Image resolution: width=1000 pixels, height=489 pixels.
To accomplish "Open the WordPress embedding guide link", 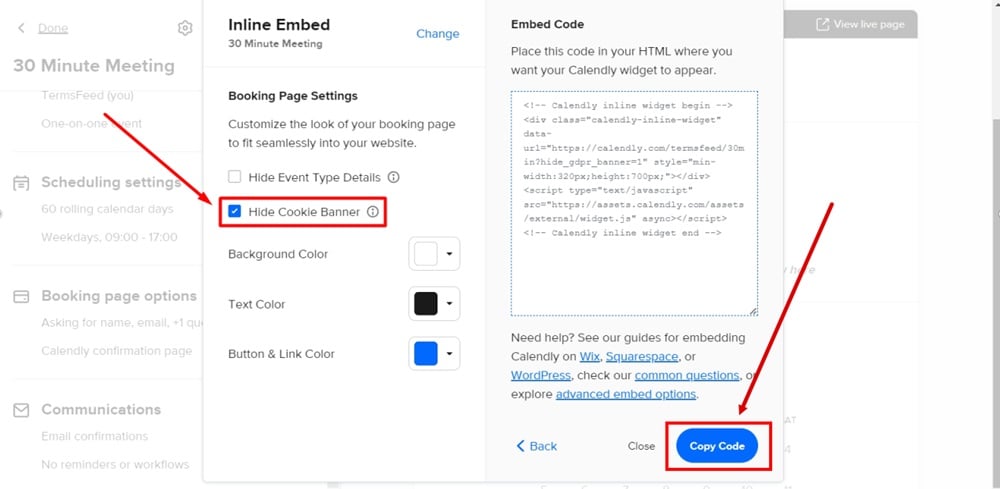I will click(x=541, y=375).
